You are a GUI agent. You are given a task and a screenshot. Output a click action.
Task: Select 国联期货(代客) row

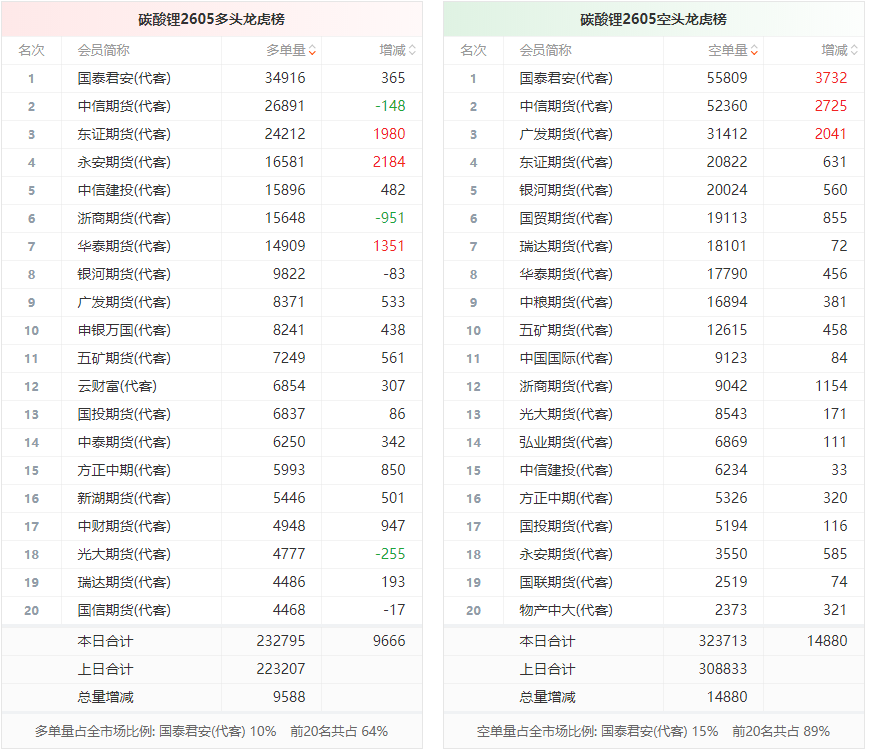click(x=653, y=582)
